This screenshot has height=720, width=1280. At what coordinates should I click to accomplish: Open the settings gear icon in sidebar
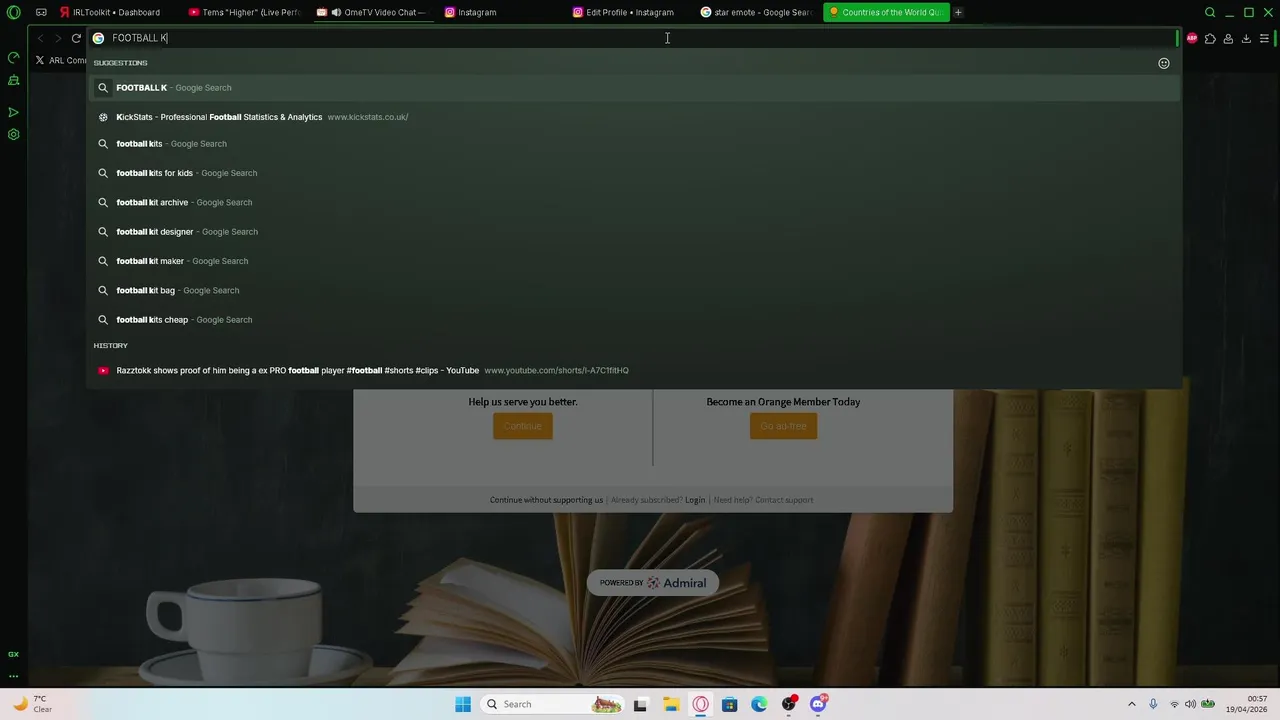(14, 134)
